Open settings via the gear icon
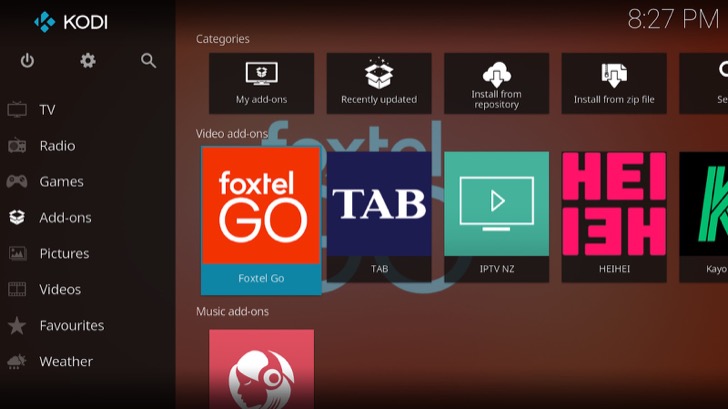The height and width of the screenshot is (409, 728). (88, 61)
